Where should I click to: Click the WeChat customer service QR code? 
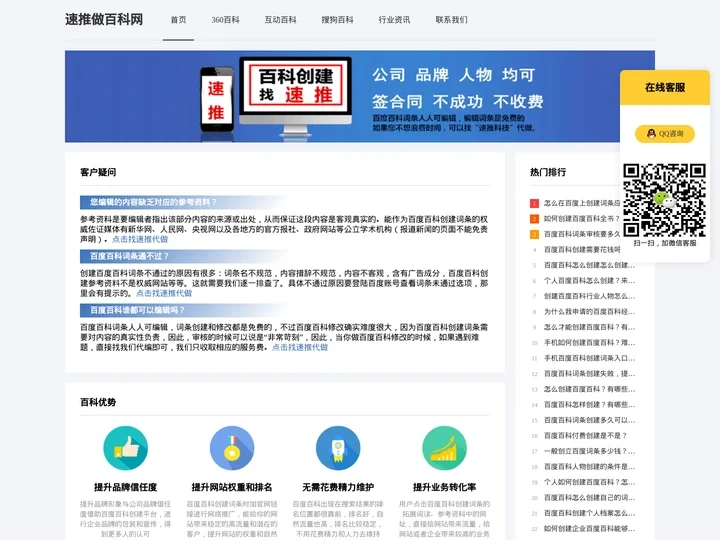click(664, 200)
